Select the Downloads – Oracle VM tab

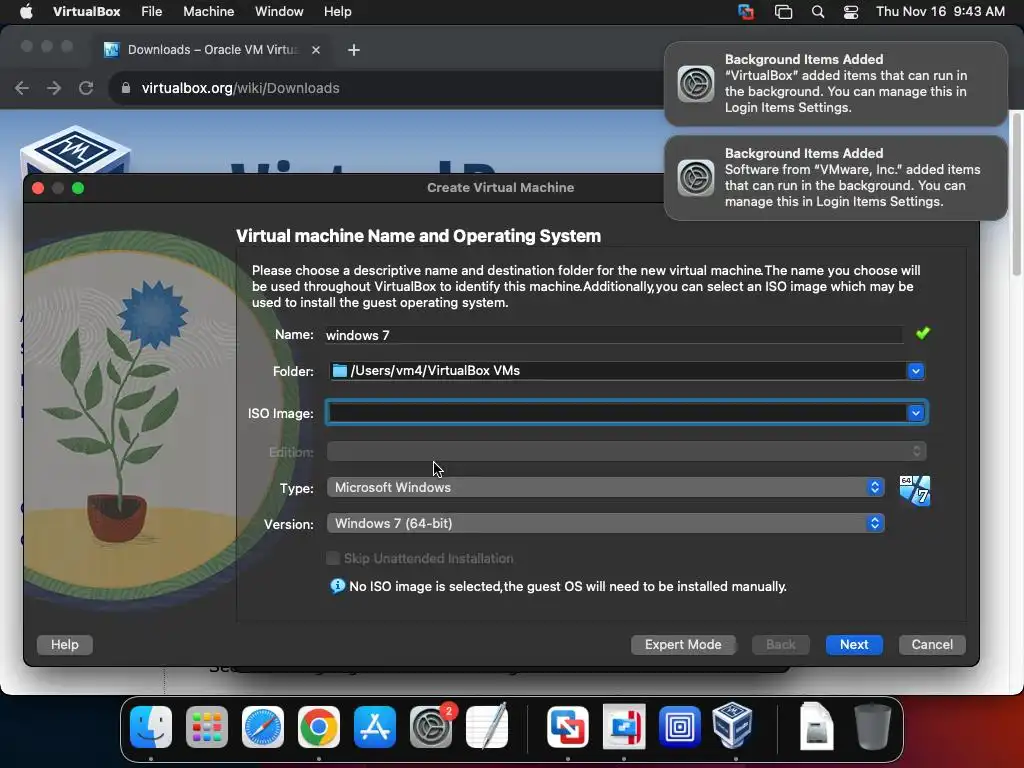pos(212,50)
